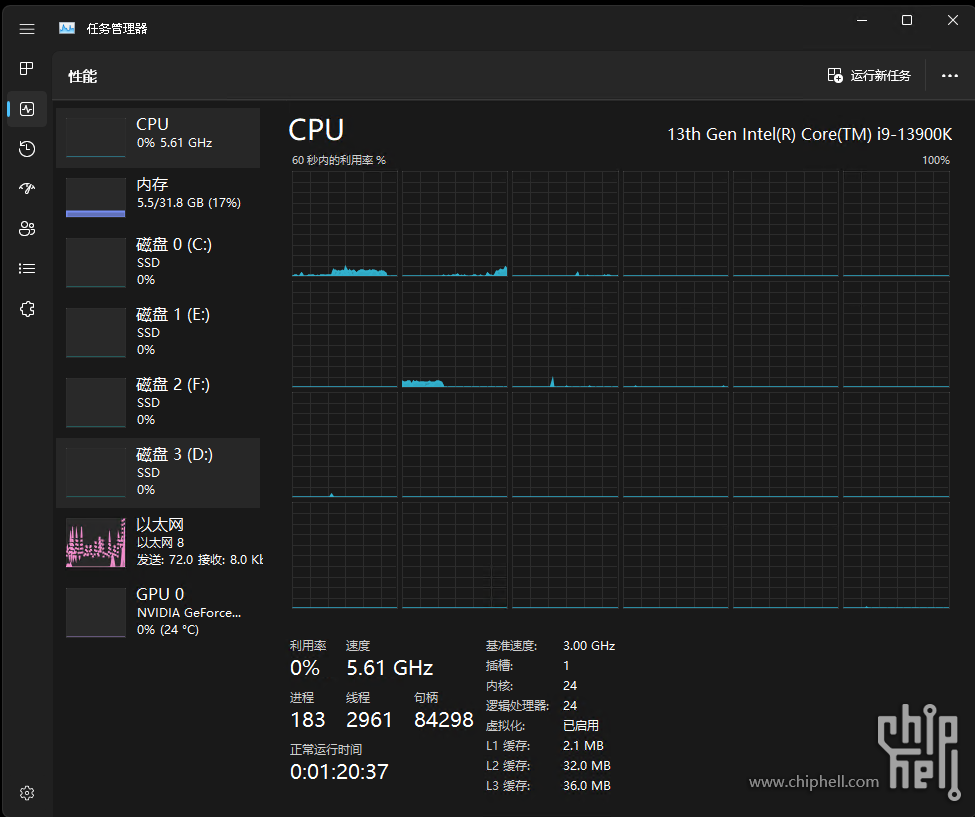The image size is (975, 817).
Task: Minimize the Task Manager window
Action: [862, 21]
